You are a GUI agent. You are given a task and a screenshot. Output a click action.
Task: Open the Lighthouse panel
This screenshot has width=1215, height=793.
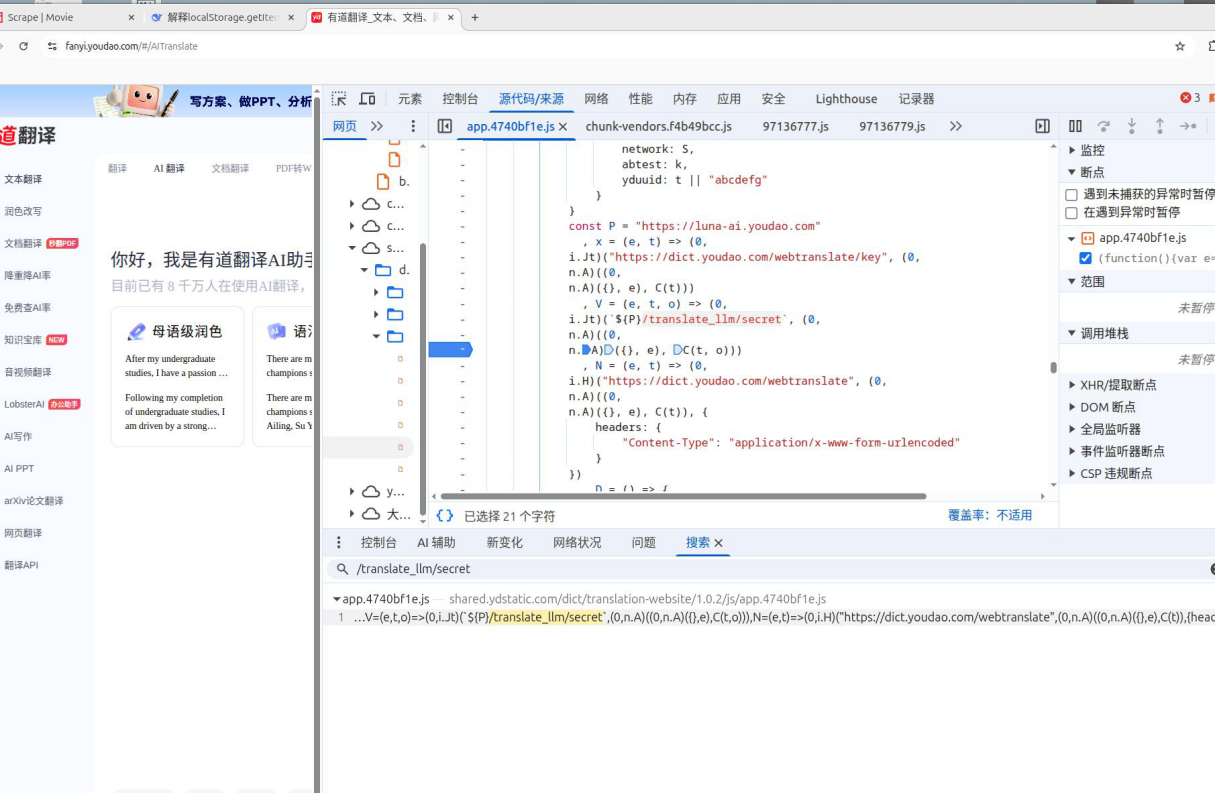[x=846, y=99]
